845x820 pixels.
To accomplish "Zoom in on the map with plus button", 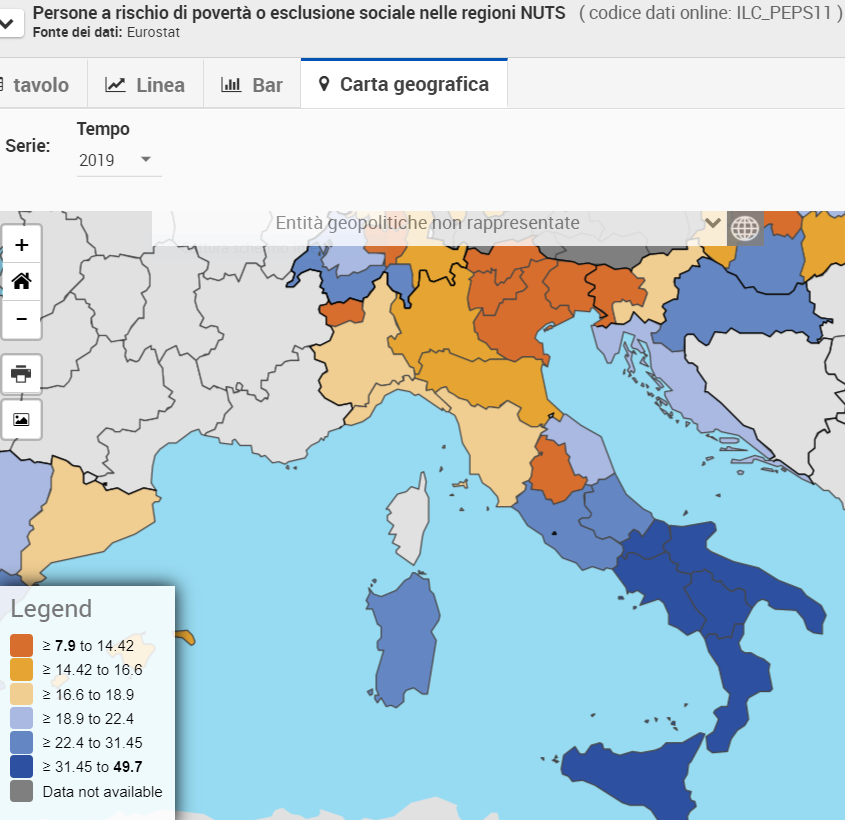I will [x=21, y=244].
